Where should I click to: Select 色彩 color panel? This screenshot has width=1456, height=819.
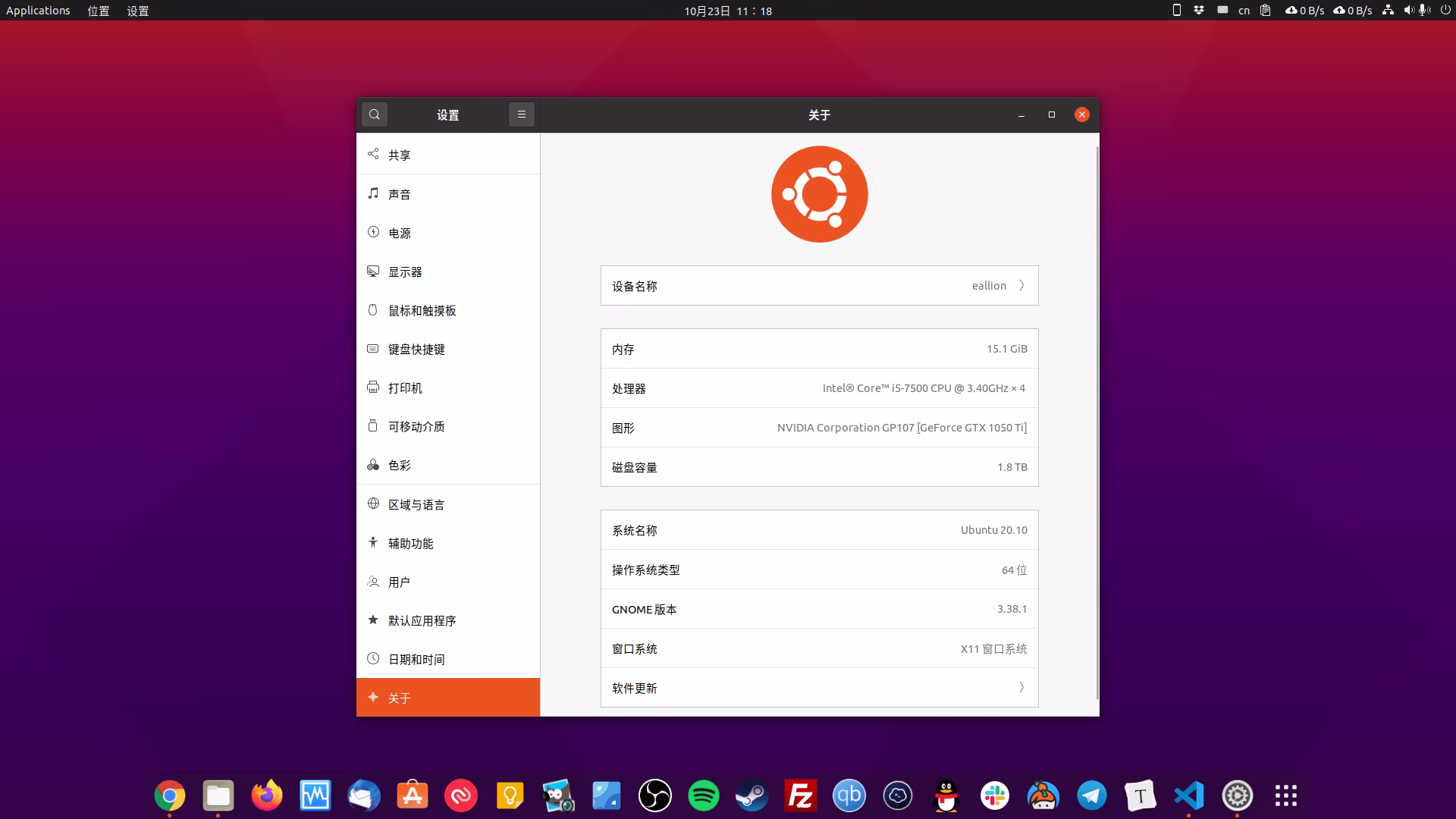pos(448,465)
